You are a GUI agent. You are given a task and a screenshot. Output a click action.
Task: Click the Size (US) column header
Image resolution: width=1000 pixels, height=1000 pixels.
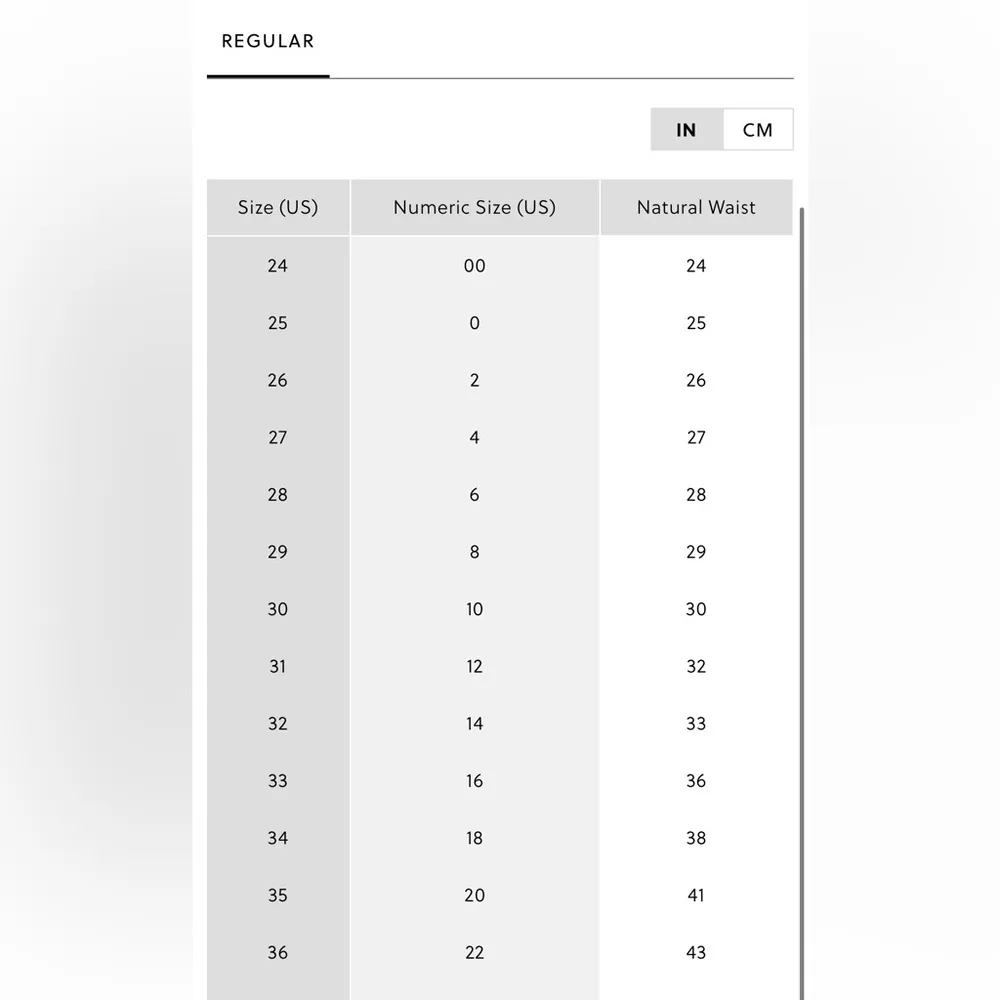pyautogui.click(x=278, y=208)
